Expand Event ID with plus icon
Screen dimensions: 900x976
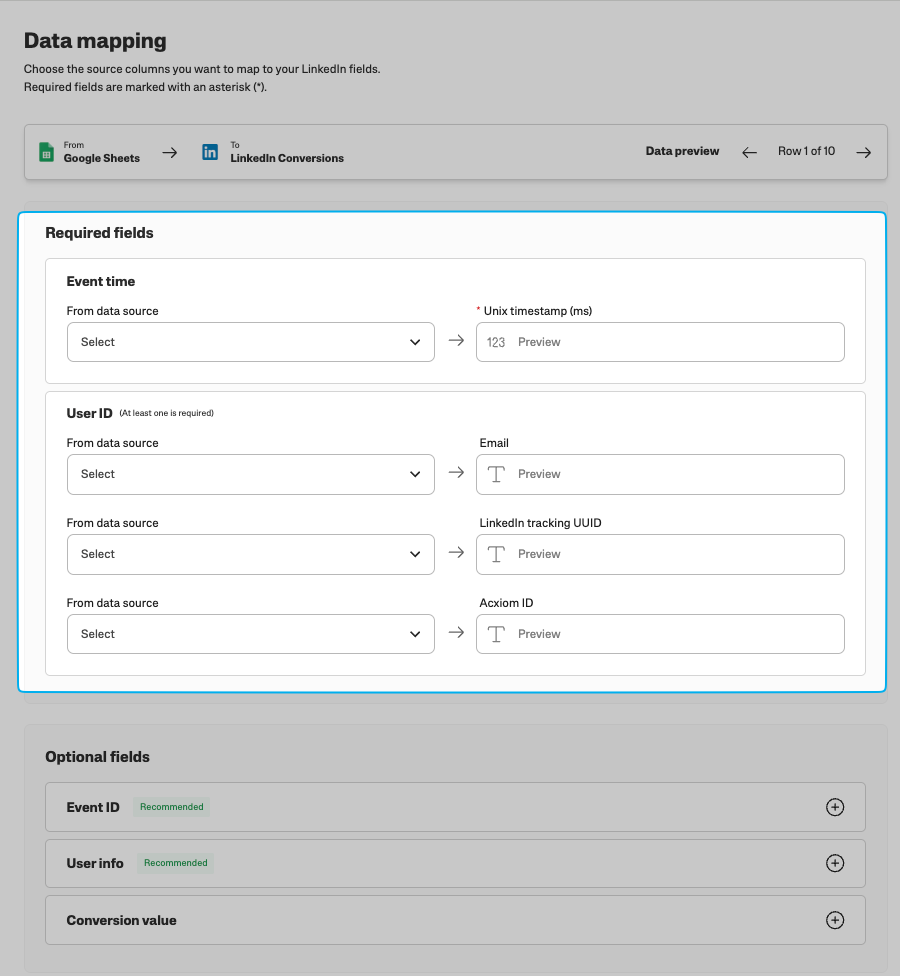click(835, 807)
